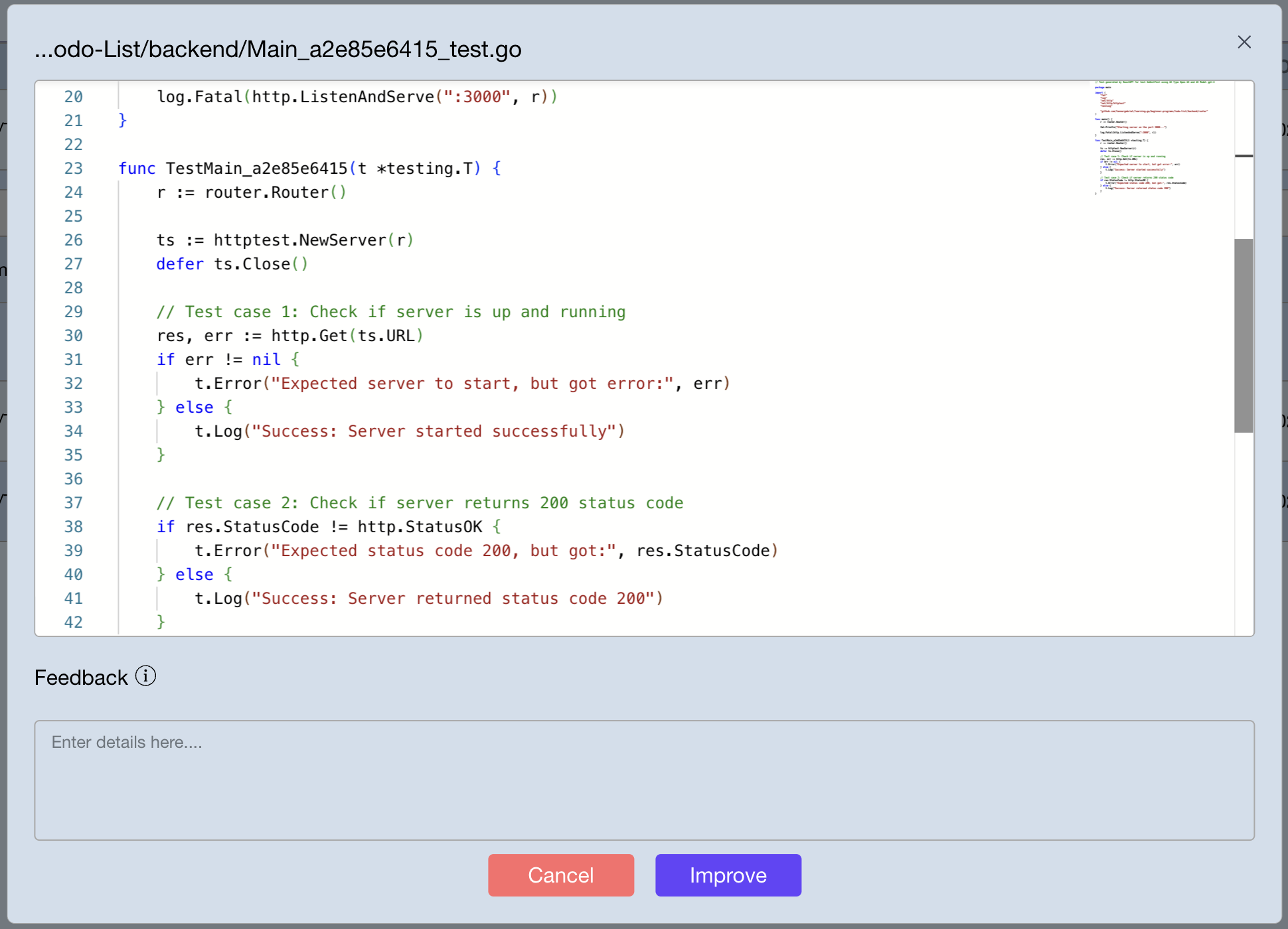The width and height of the screenshot is (1288, 929).
Task: Select the http.StatusOK token on line 38
Action: point(423,526)
